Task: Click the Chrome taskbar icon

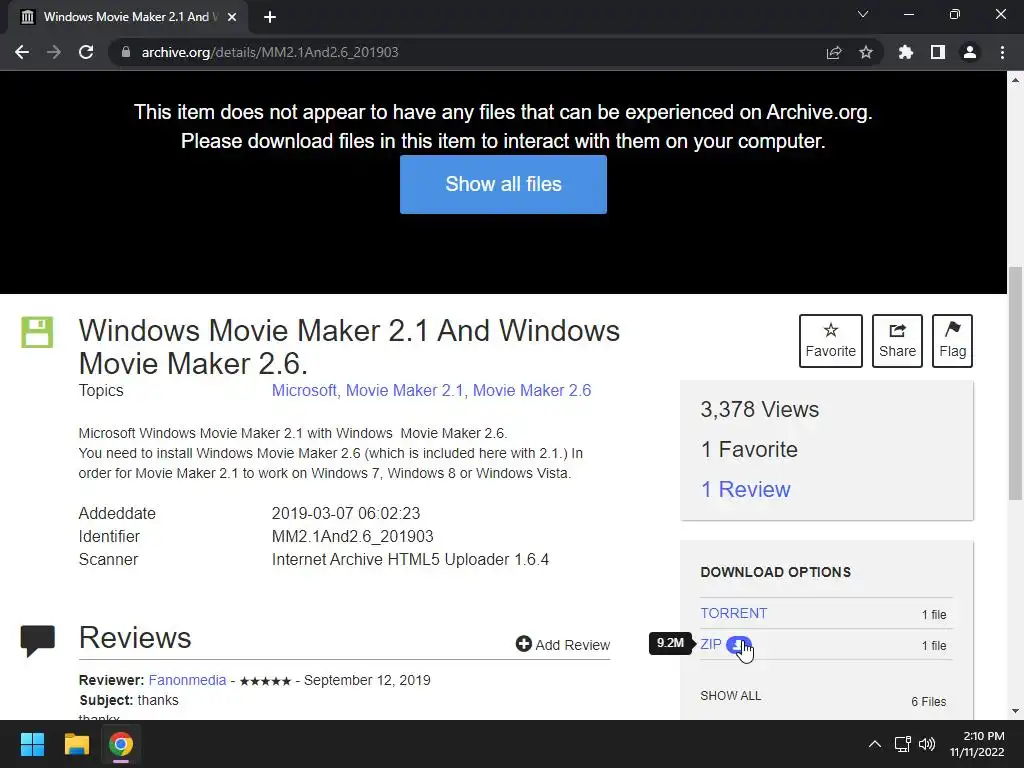Action: [121, 744]
